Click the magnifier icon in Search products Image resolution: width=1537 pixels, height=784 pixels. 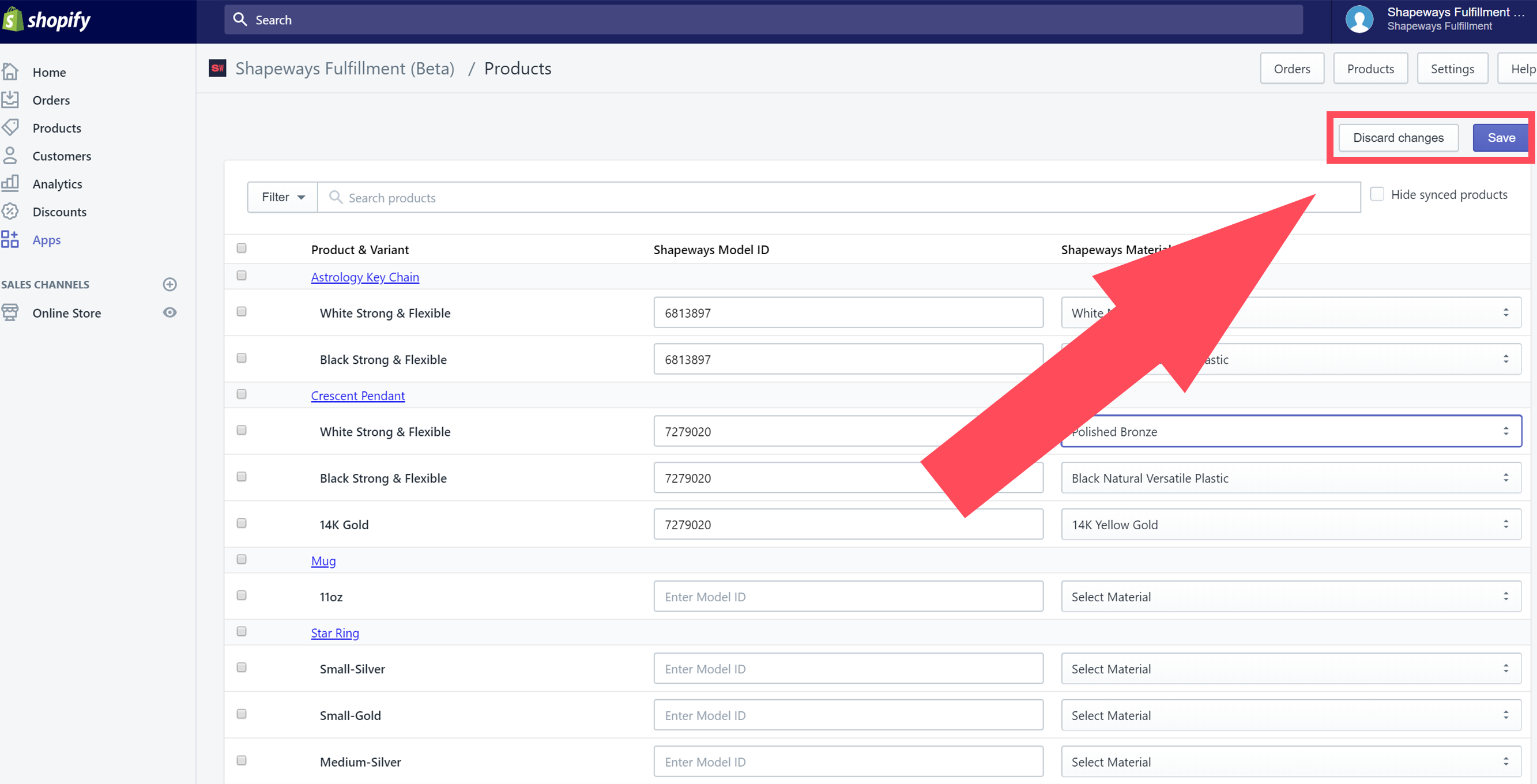336,197
